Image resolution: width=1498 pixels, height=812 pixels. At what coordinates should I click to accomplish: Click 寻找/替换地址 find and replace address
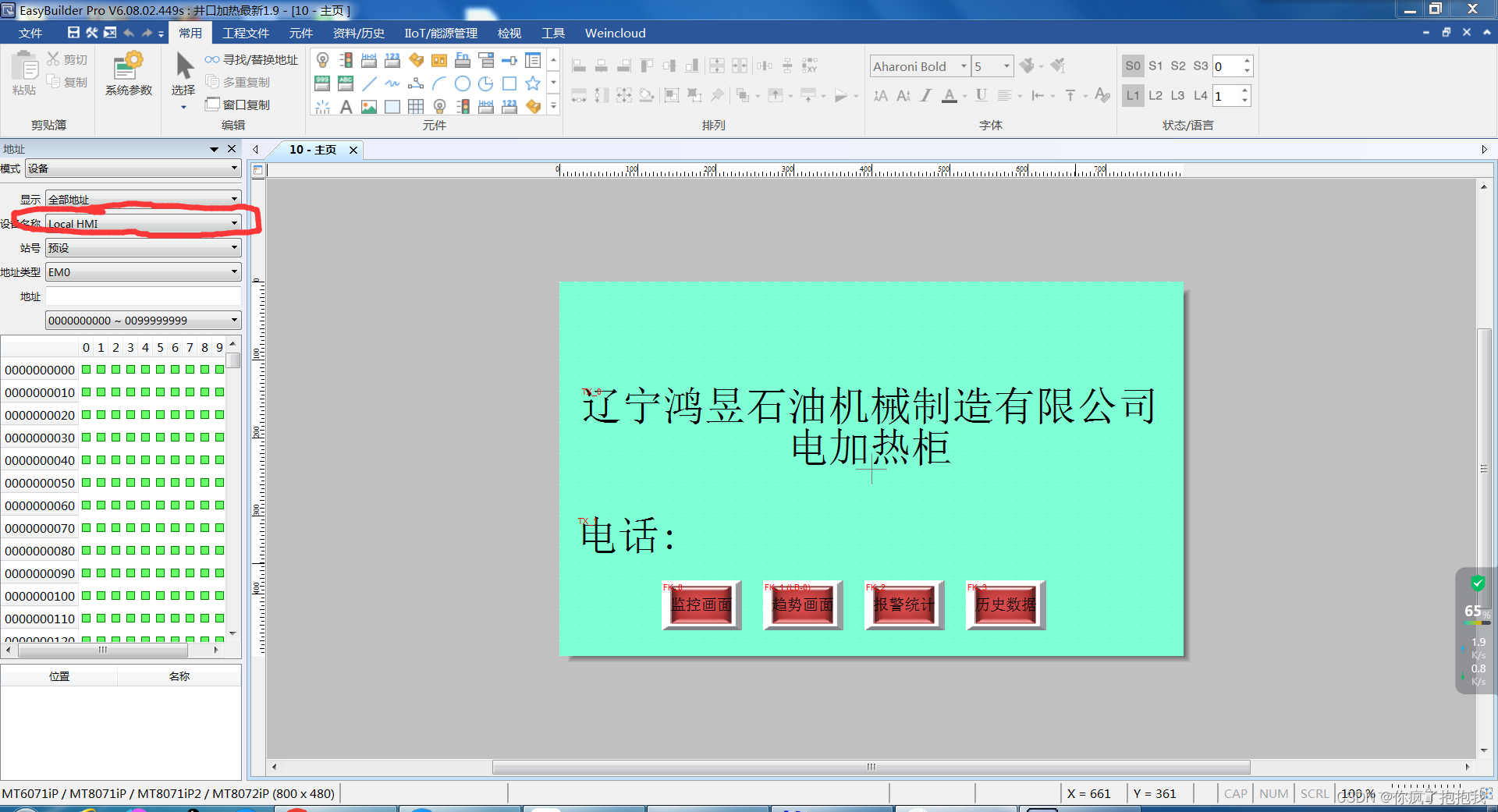pos(251,60)
